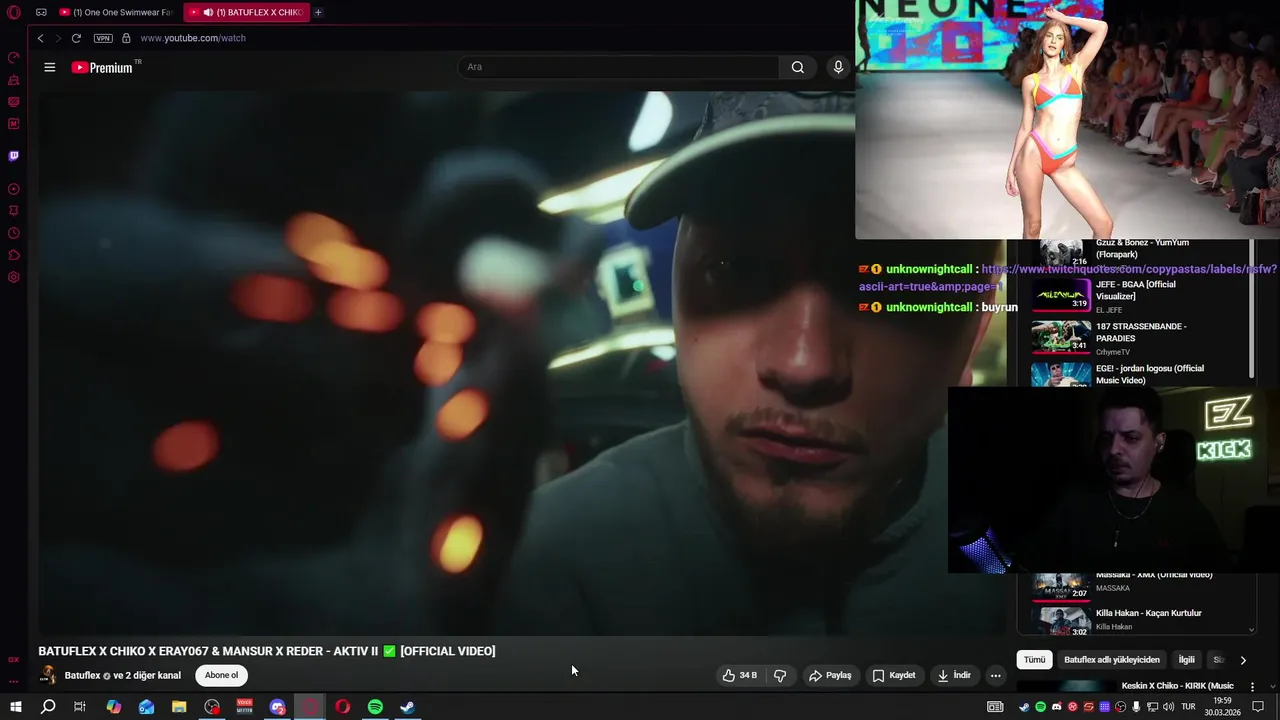Open the sidebar three-dots setup menu
Image resolution: width=1280 pixels, height=720 pixels.
(x=14, y=681)
